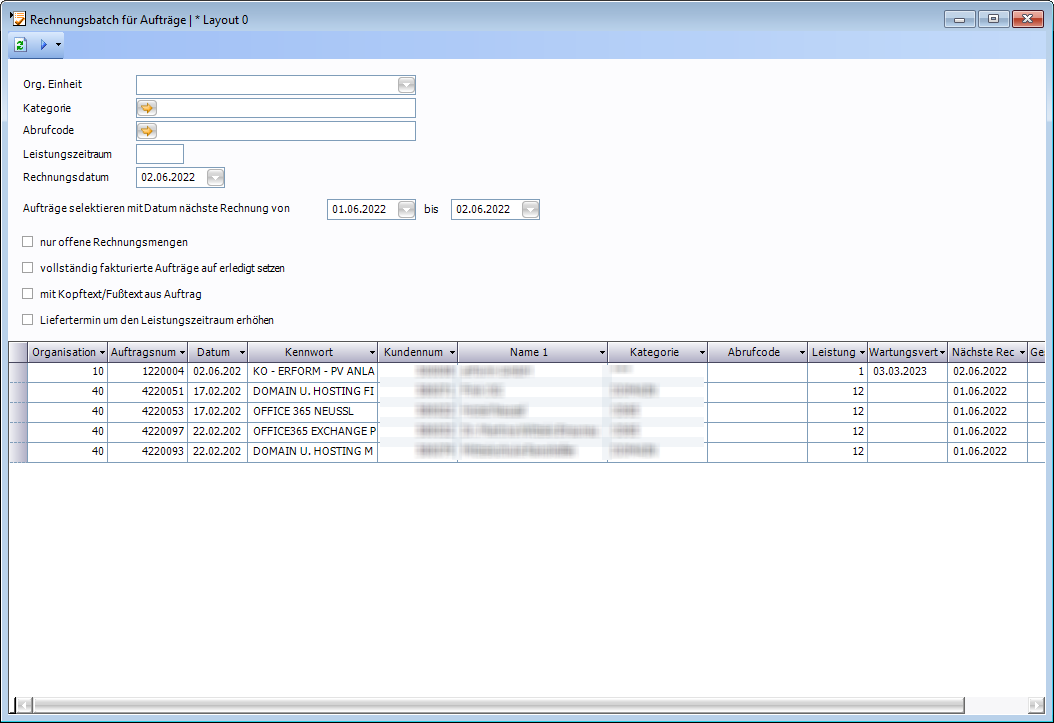The image size is (1054, 723).
Task: Expand the Org. Einheit dropdown
Action: 406,85
